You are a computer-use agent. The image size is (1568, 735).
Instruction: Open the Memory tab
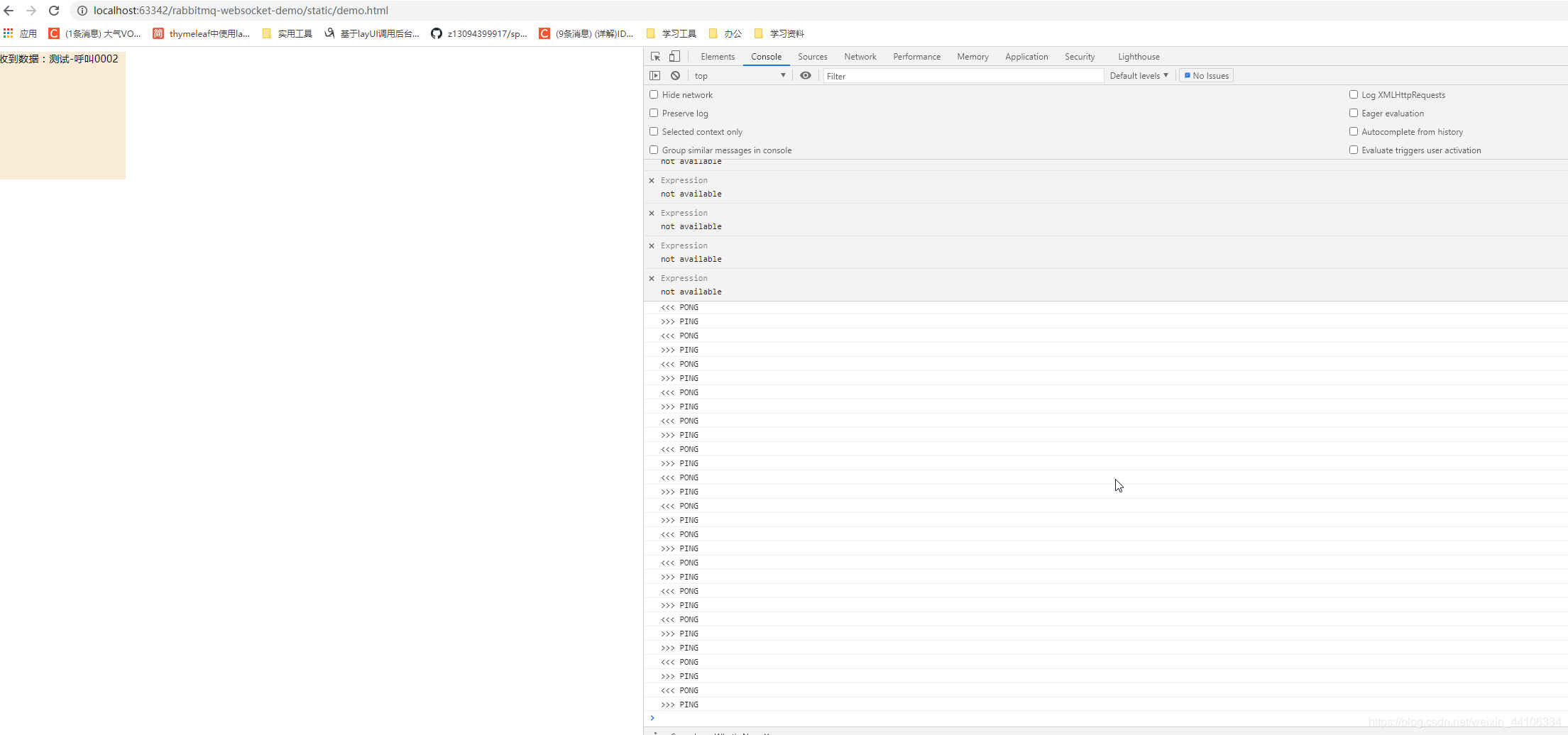coord(972,57)
